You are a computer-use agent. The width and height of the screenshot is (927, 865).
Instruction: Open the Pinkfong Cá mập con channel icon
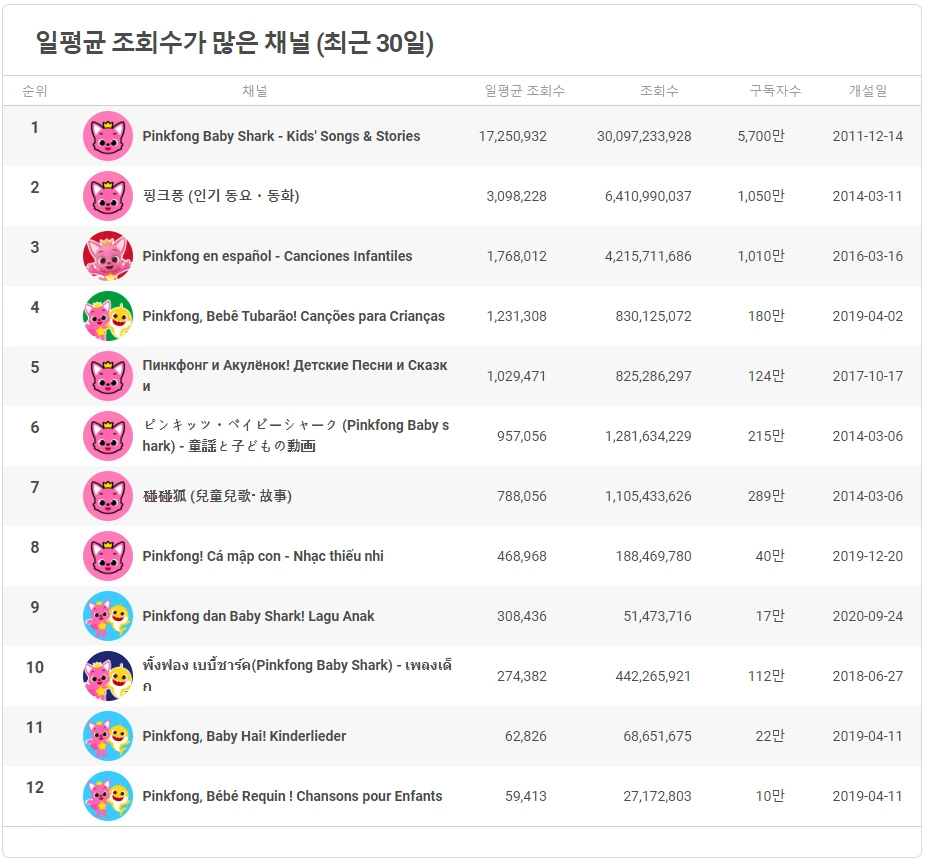click(107, 555)
